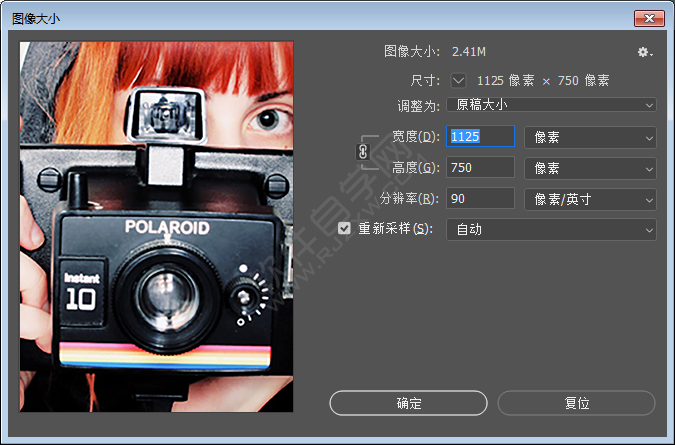Toggle the constrain proportions chain link icon
The width and height of the screenshot is (675, 445).
(x=363, y=152)
